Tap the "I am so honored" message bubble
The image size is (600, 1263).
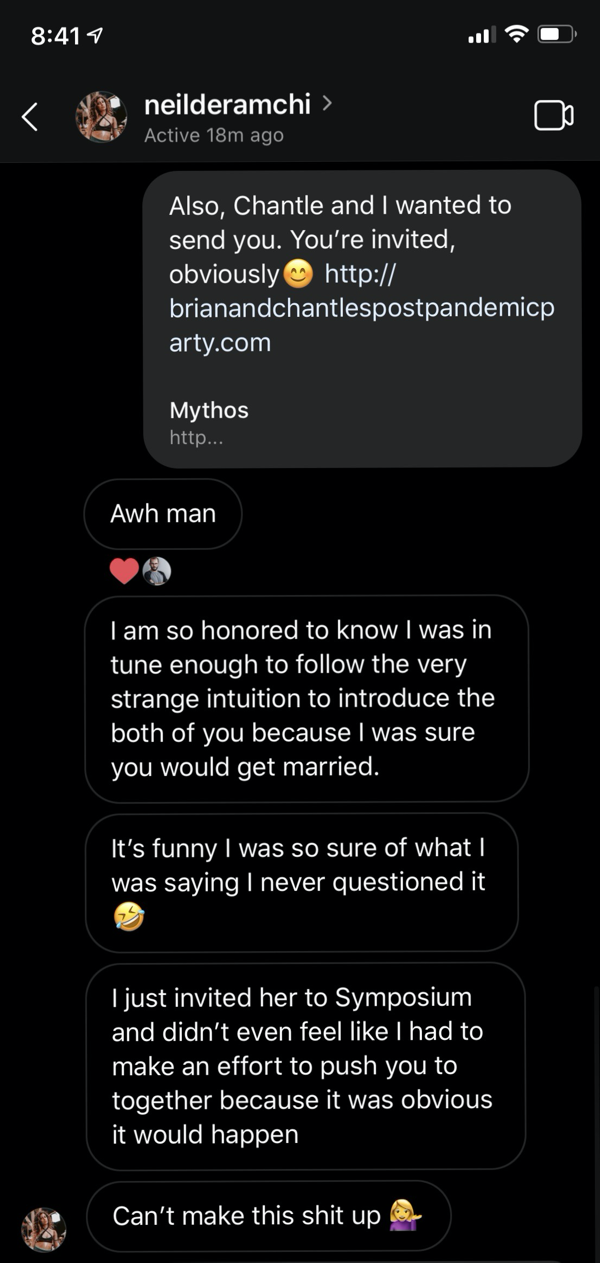[x=306, y=698]
